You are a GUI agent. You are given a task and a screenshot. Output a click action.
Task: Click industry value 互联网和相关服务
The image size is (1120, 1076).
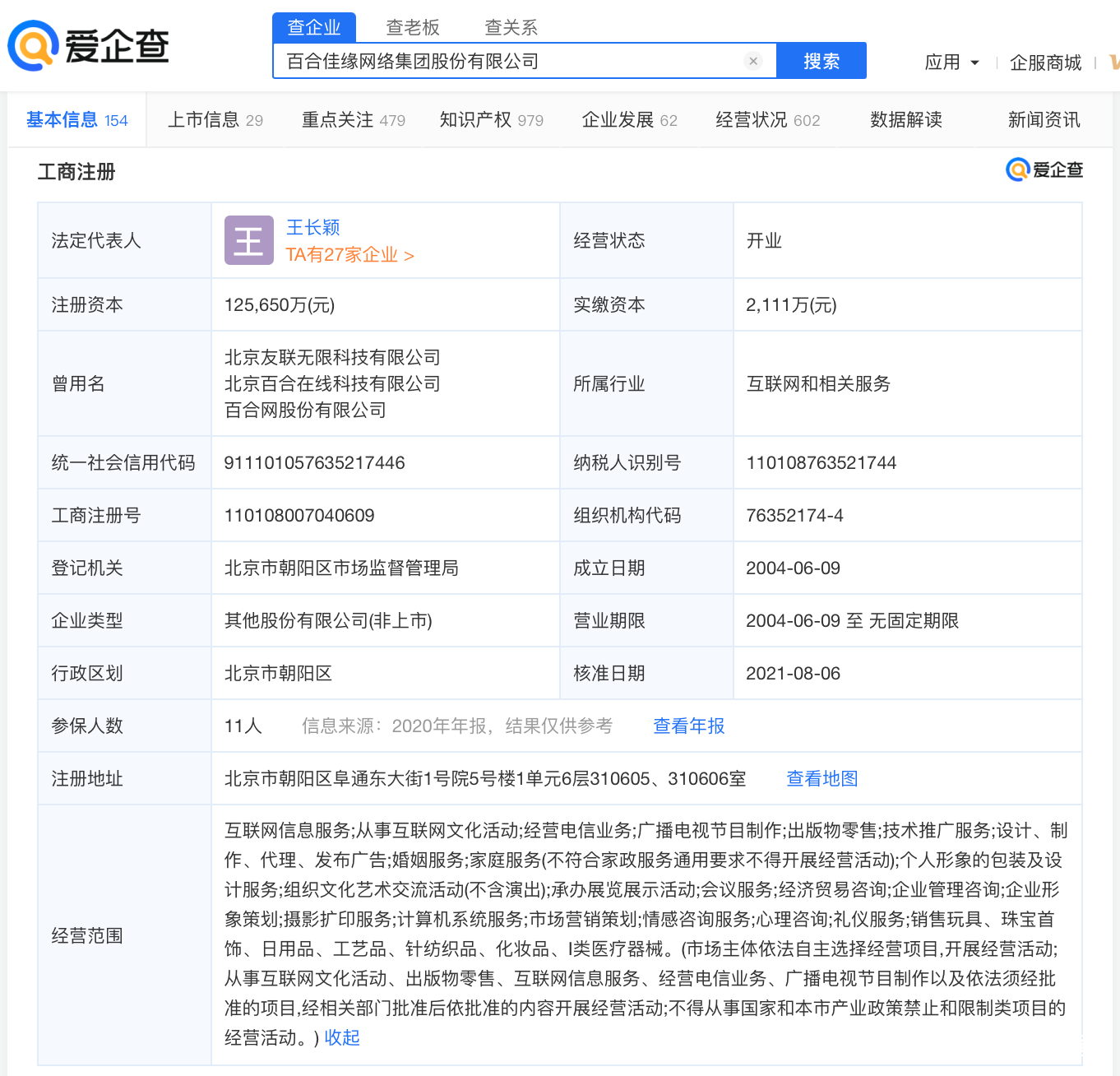818,384
